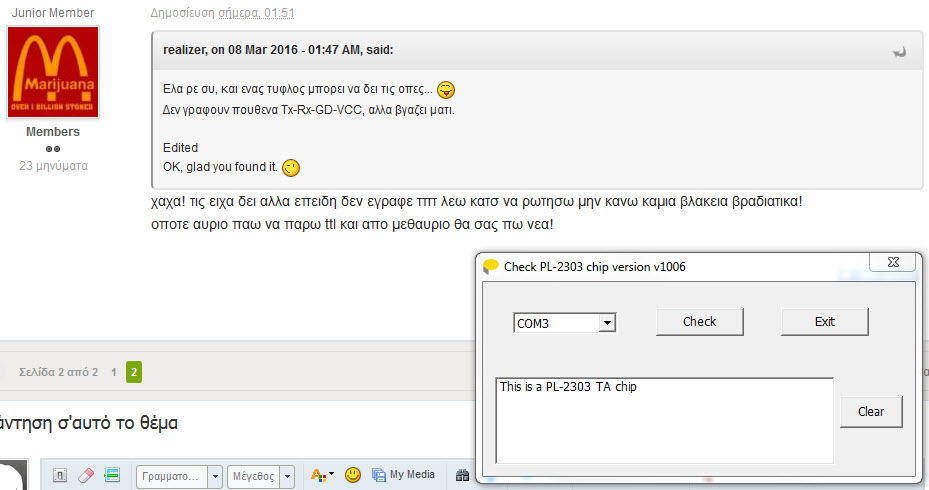Viewport: 929px width, 490px height.
Task: Click the 'OK, glad you found it.' text
Action: pos(220,167)
